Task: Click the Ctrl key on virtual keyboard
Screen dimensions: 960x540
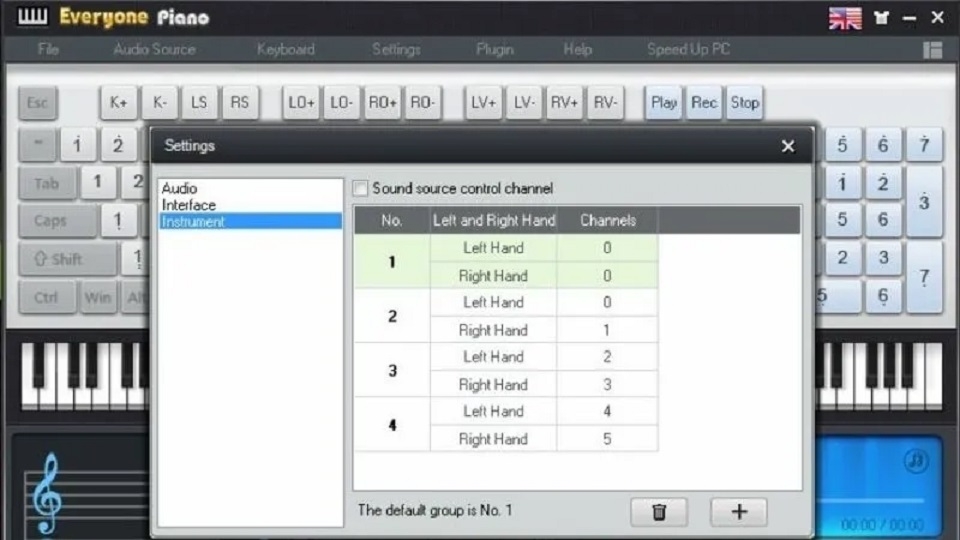Action: point(47,298)
